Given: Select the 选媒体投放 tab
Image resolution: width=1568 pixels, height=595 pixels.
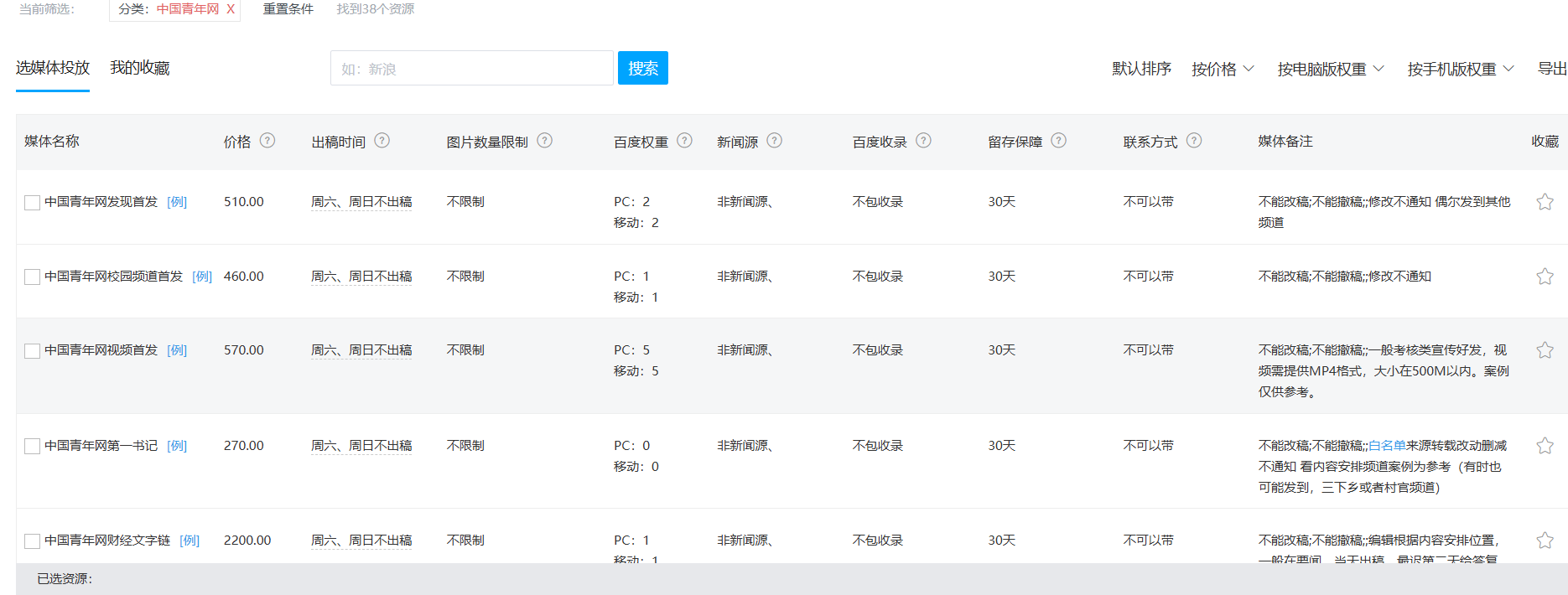Looking at the screenshot, I should [53, 68].
